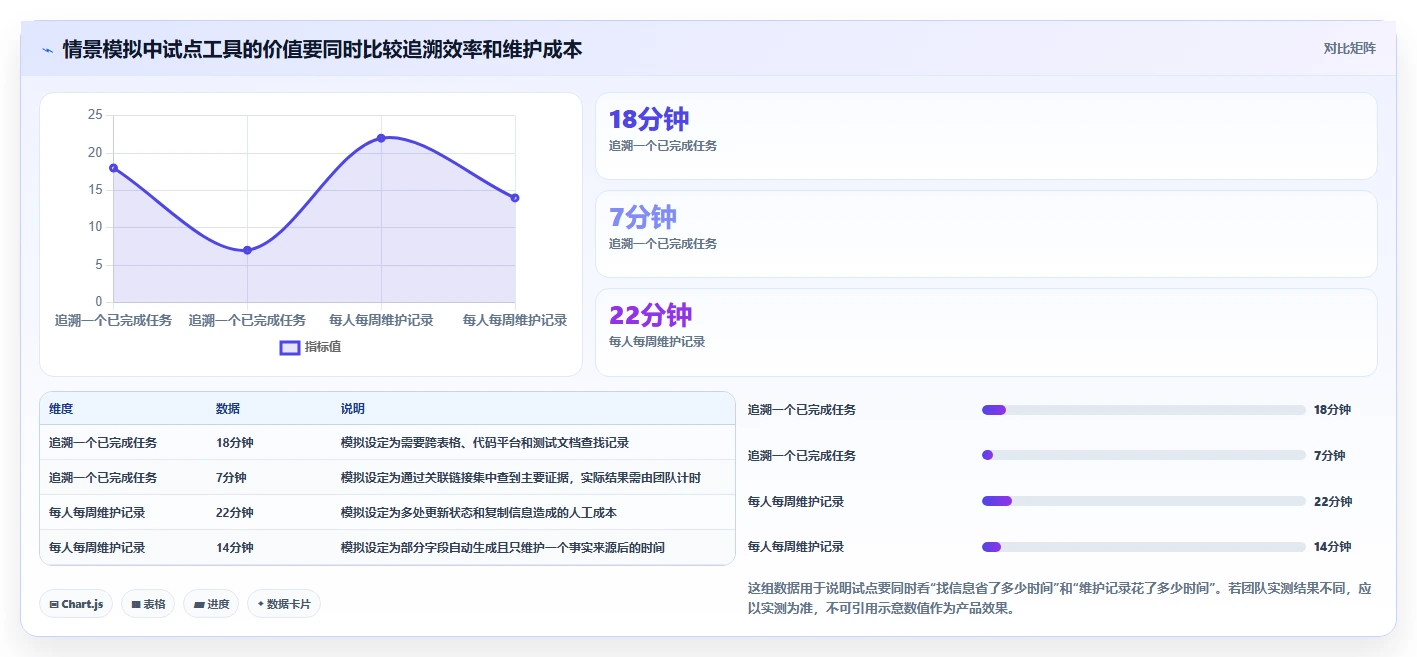Open the 22分钟 stat card

986,332
